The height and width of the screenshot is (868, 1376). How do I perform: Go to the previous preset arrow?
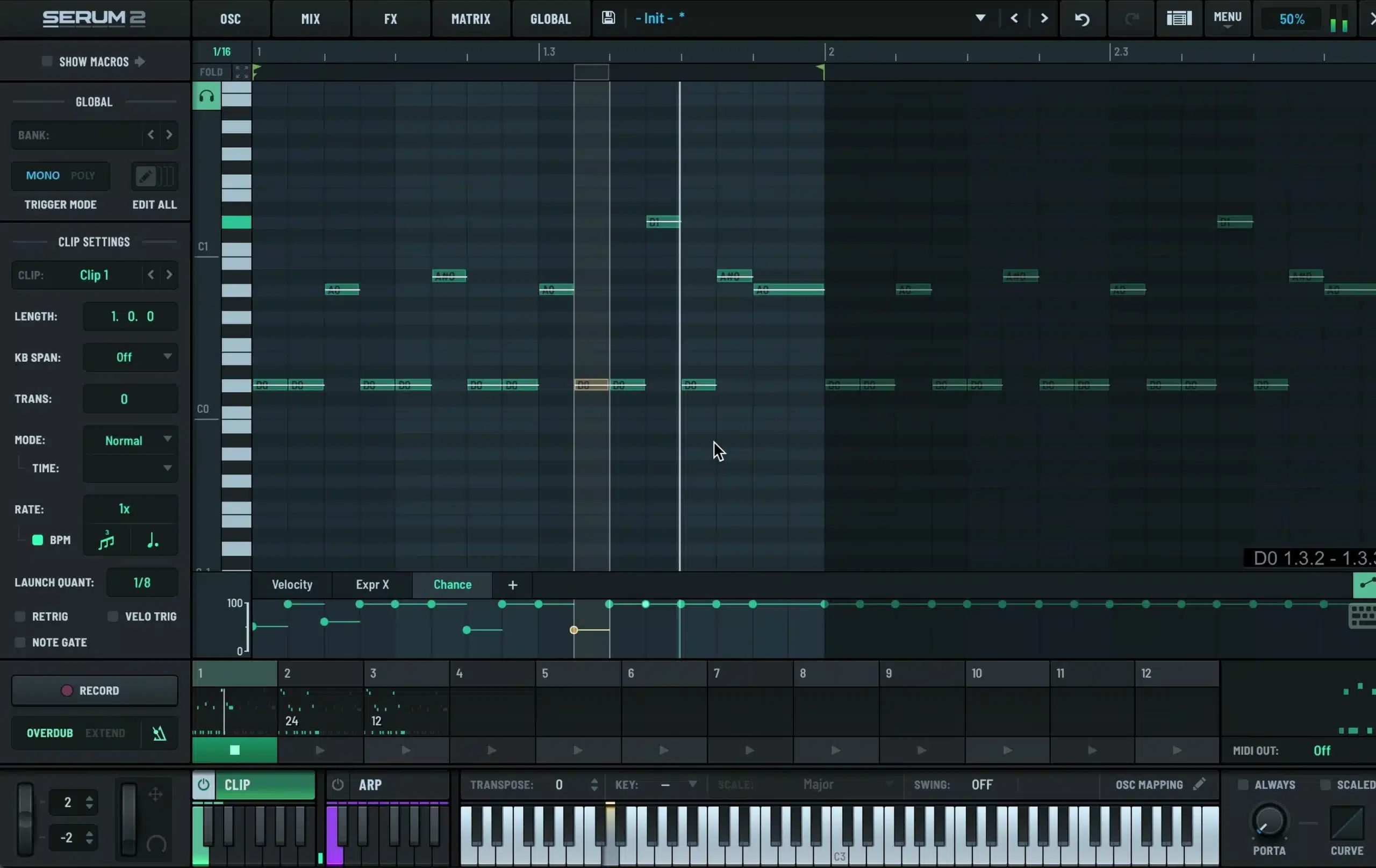coord(1014,18)
